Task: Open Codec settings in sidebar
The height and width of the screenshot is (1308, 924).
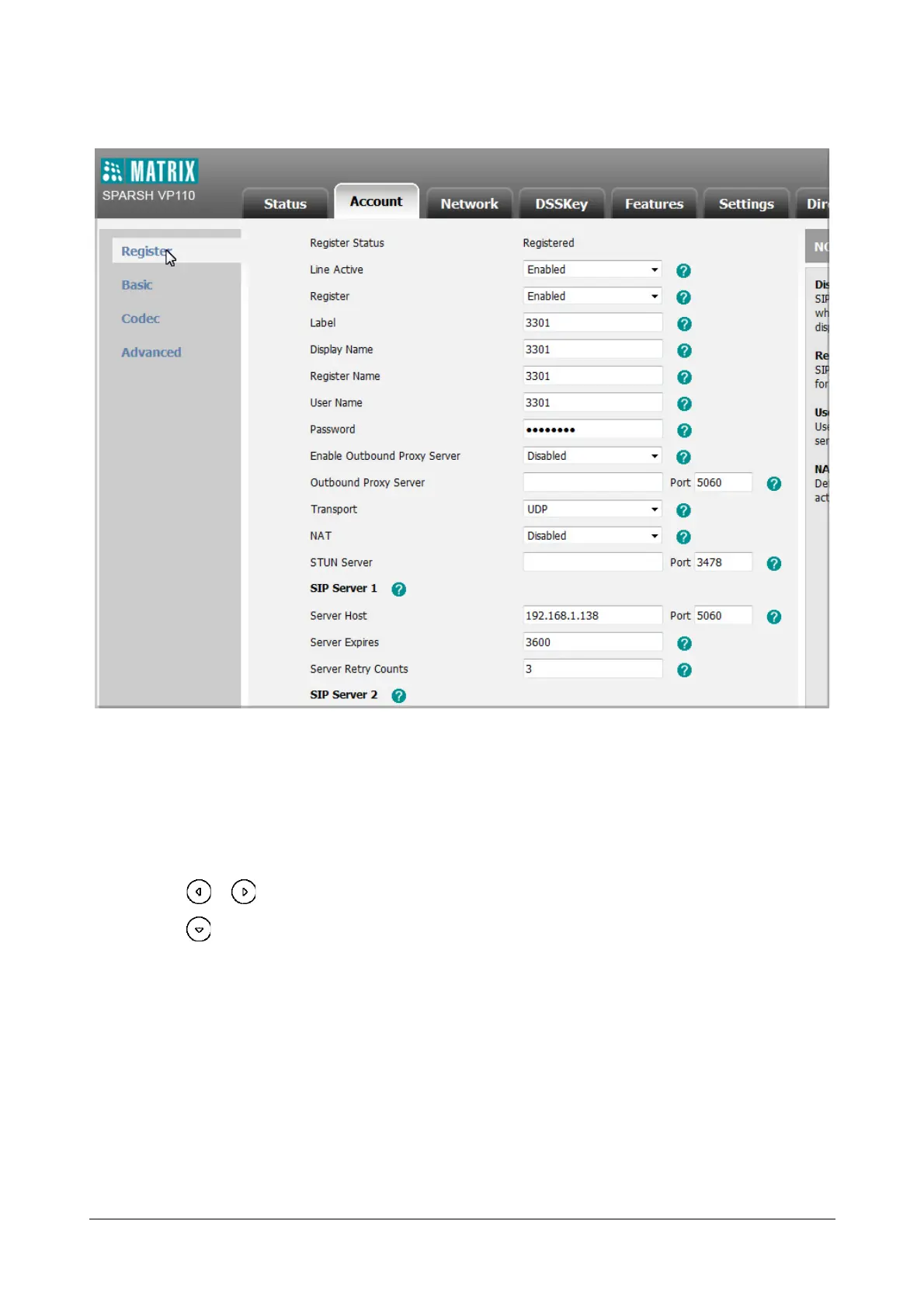Action: (141, 318)
